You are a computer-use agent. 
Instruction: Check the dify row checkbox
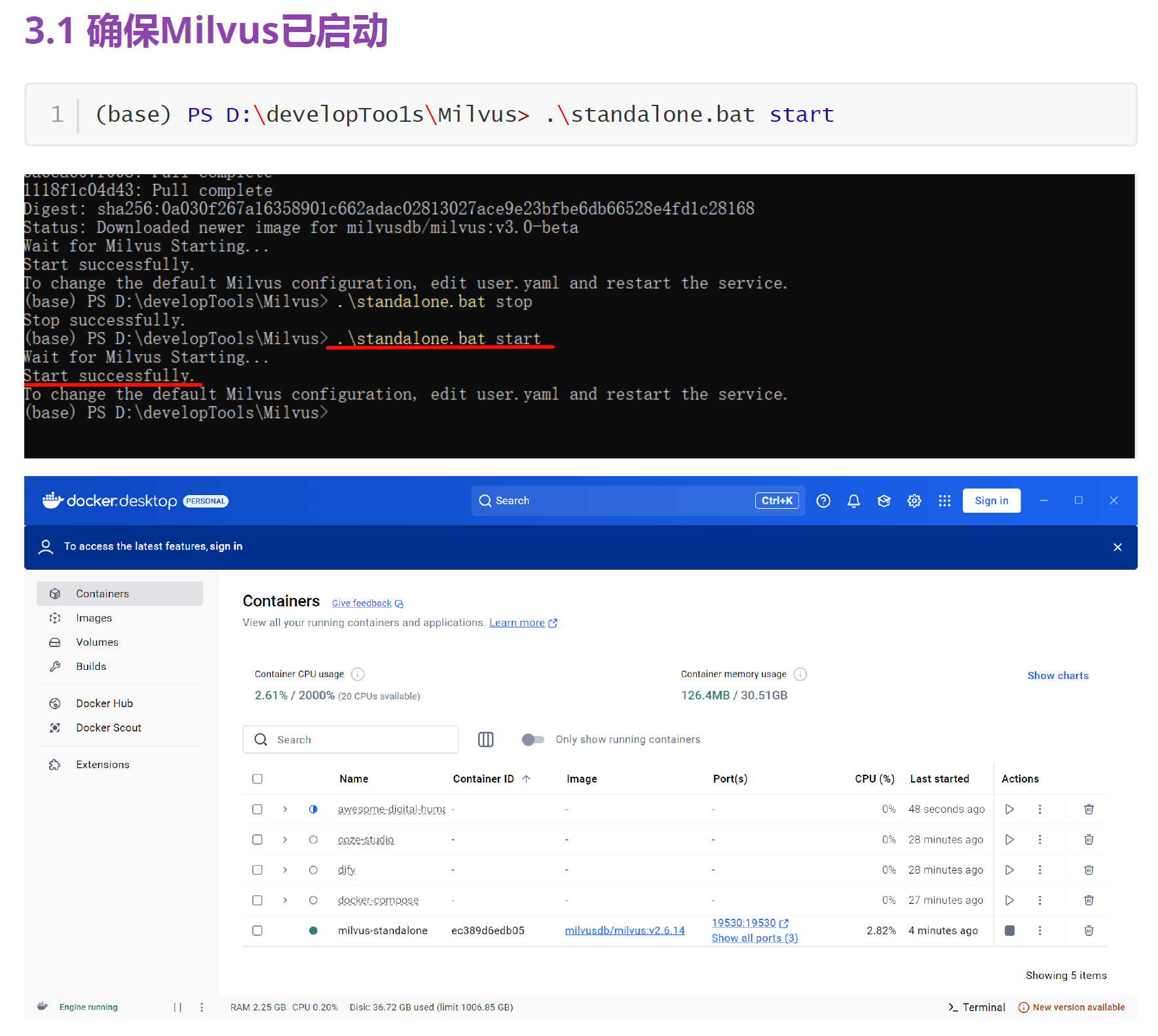(x=257, y=870)
